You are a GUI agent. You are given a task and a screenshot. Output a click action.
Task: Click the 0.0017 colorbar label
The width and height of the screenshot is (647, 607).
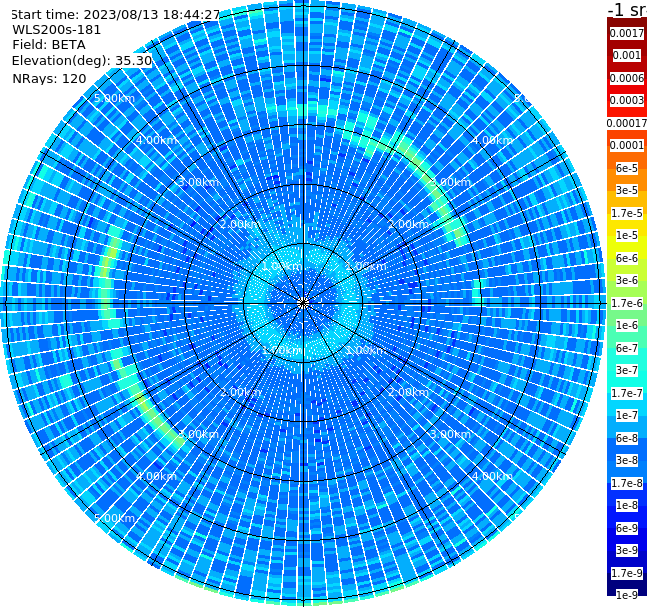[626, 33]
